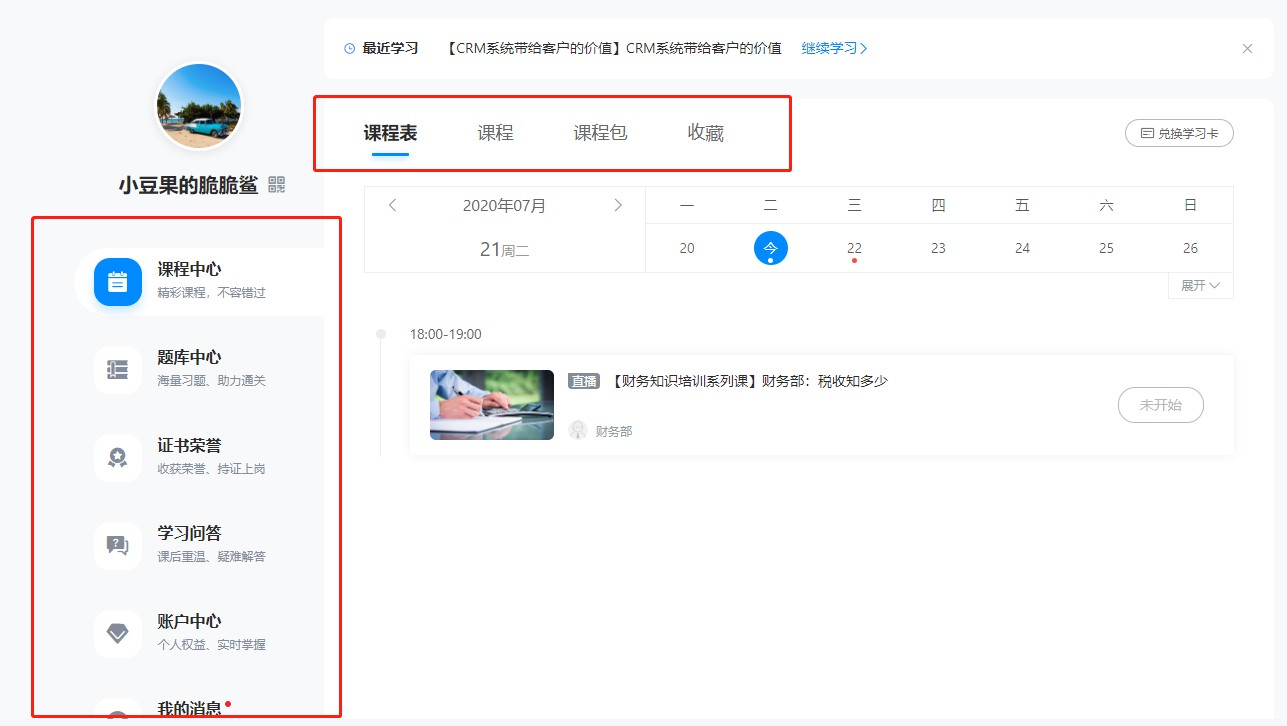
Task: Close the recent learning banner
Action: 1247,48
